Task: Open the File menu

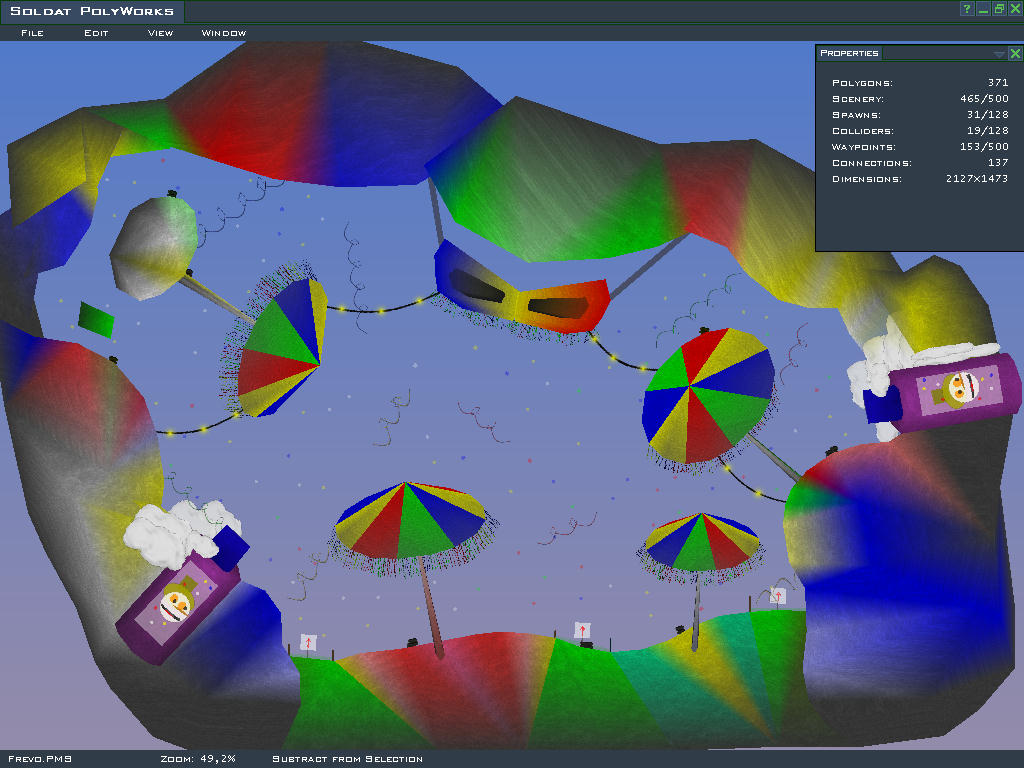Action: pos(32,33)
